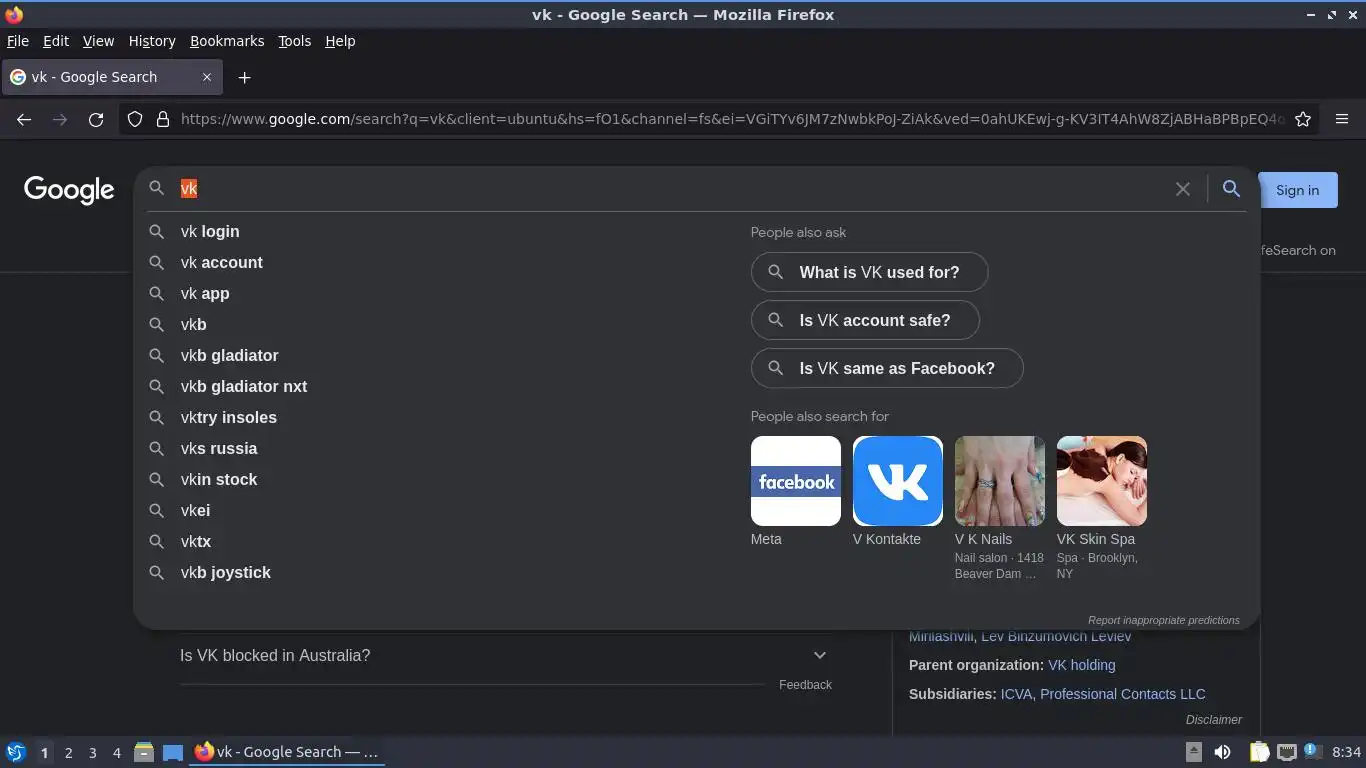Screen dimensions: 1366x768
Task: Click the Google logo
Action: point(69,190)
